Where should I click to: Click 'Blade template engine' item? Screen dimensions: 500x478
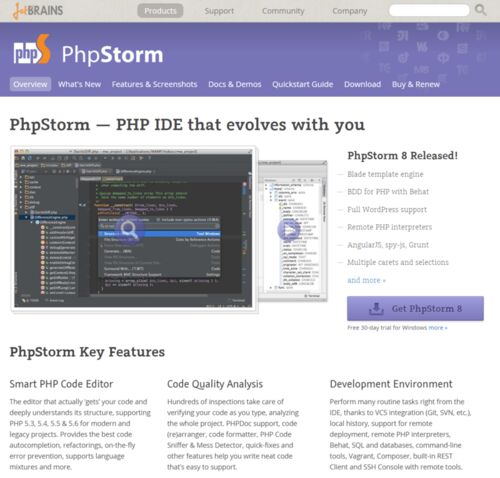coord(385,174)
